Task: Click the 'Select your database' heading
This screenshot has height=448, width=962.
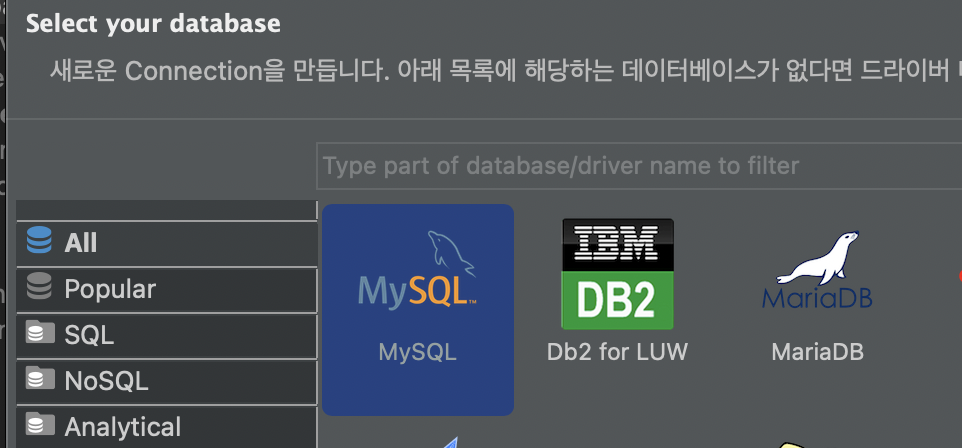Action: click(x=153, y=24)
